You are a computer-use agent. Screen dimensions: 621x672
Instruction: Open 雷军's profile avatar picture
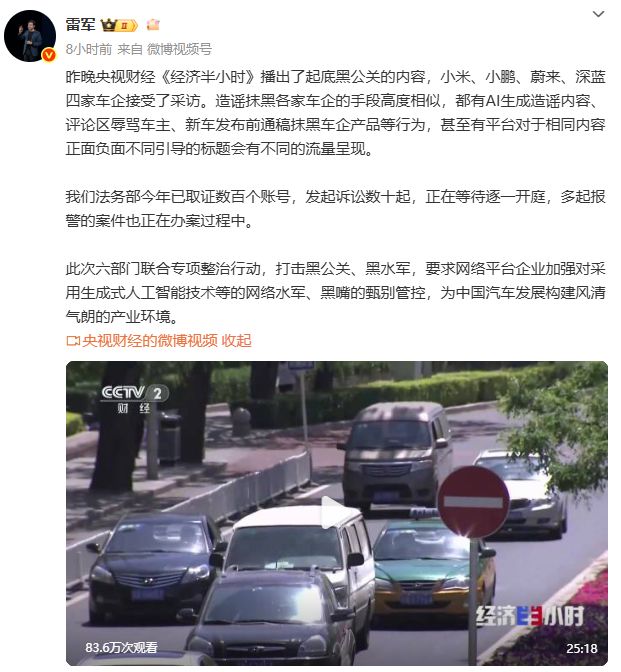tap(30, 36)
